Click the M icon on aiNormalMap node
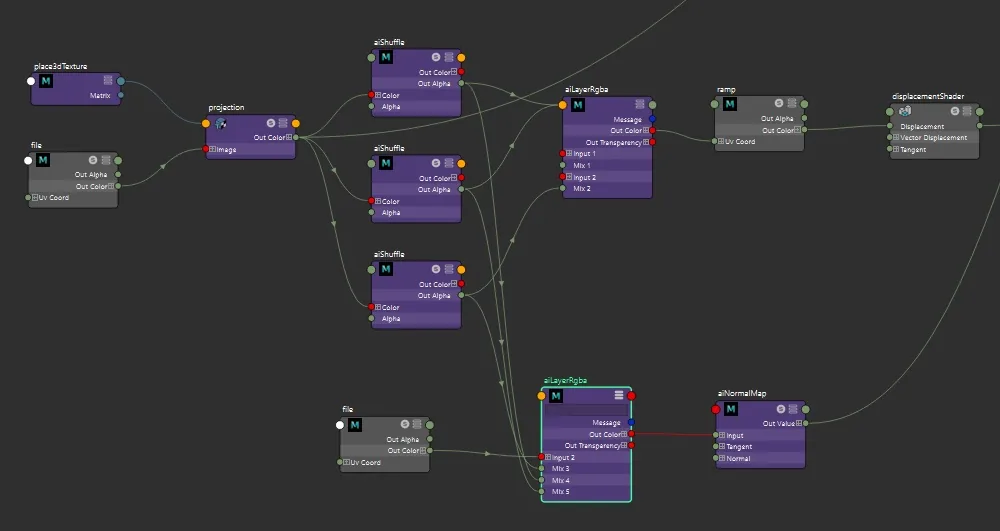 click(731, 409)
